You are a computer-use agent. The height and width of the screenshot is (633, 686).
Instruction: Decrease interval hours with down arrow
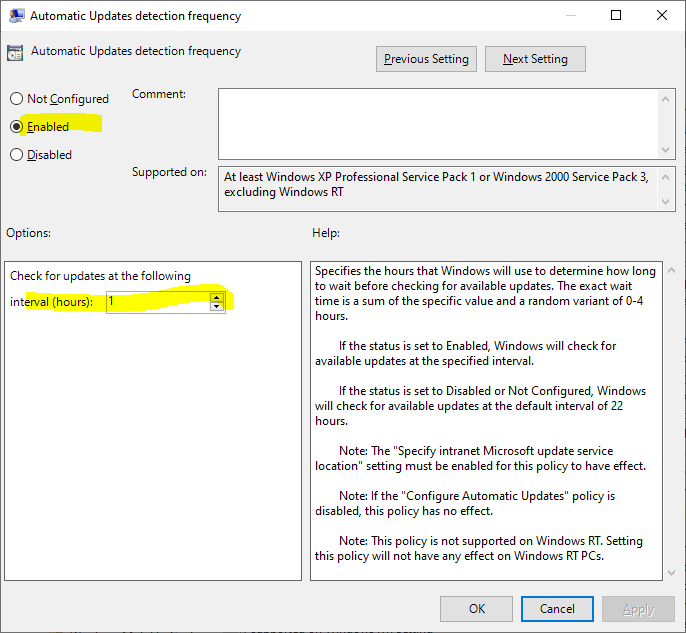217,306
